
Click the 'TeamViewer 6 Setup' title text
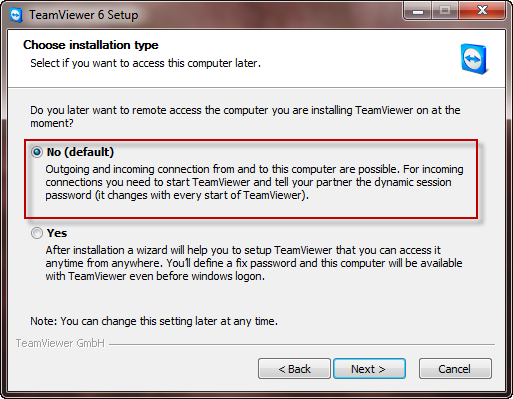[x=84, y=15]
